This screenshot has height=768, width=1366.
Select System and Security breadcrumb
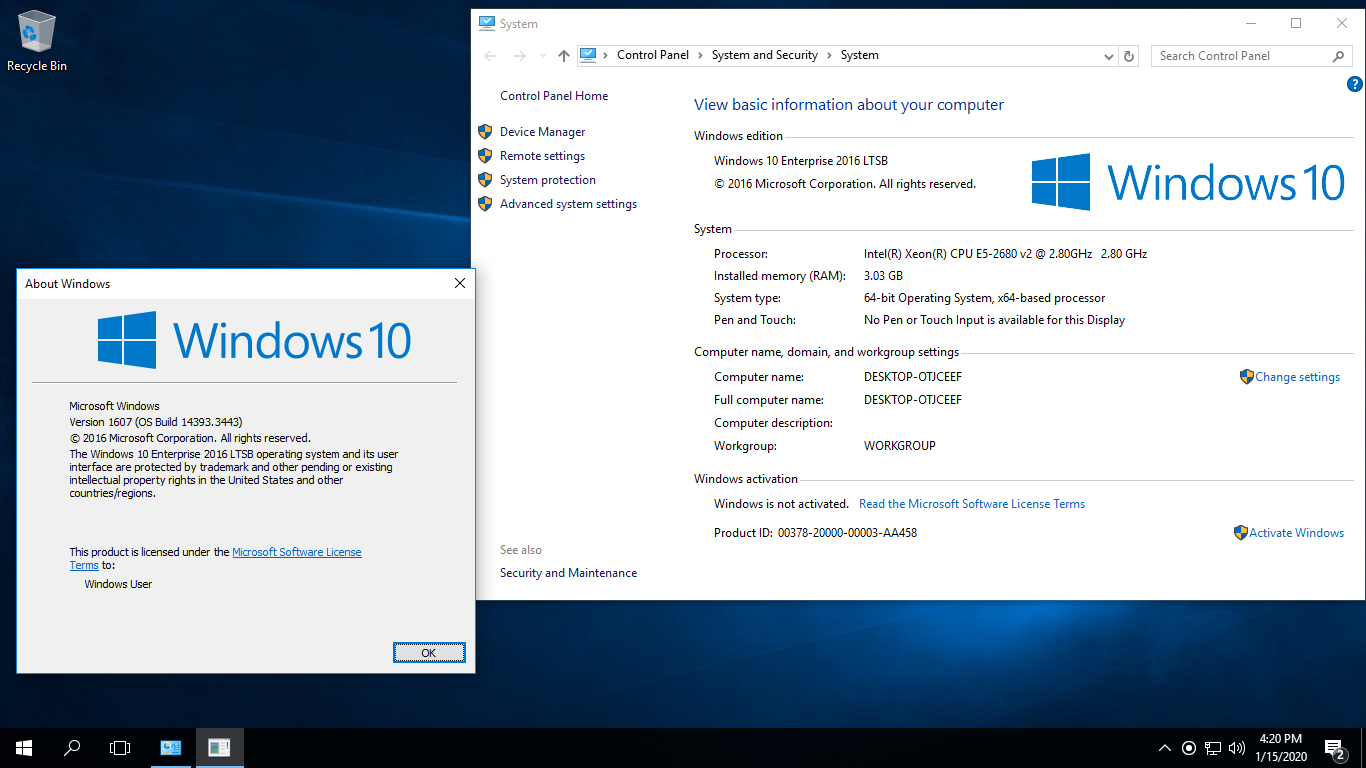tap(764, 56)
